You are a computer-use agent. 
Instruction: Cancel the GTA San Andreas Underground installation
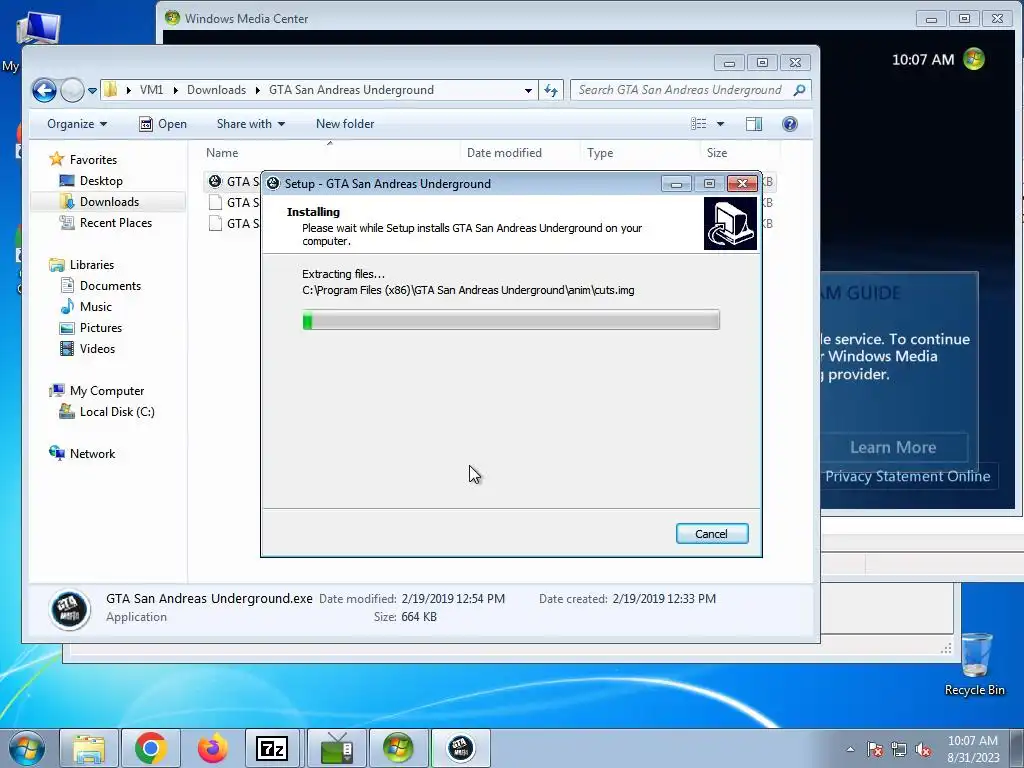[x=712, y=534]
